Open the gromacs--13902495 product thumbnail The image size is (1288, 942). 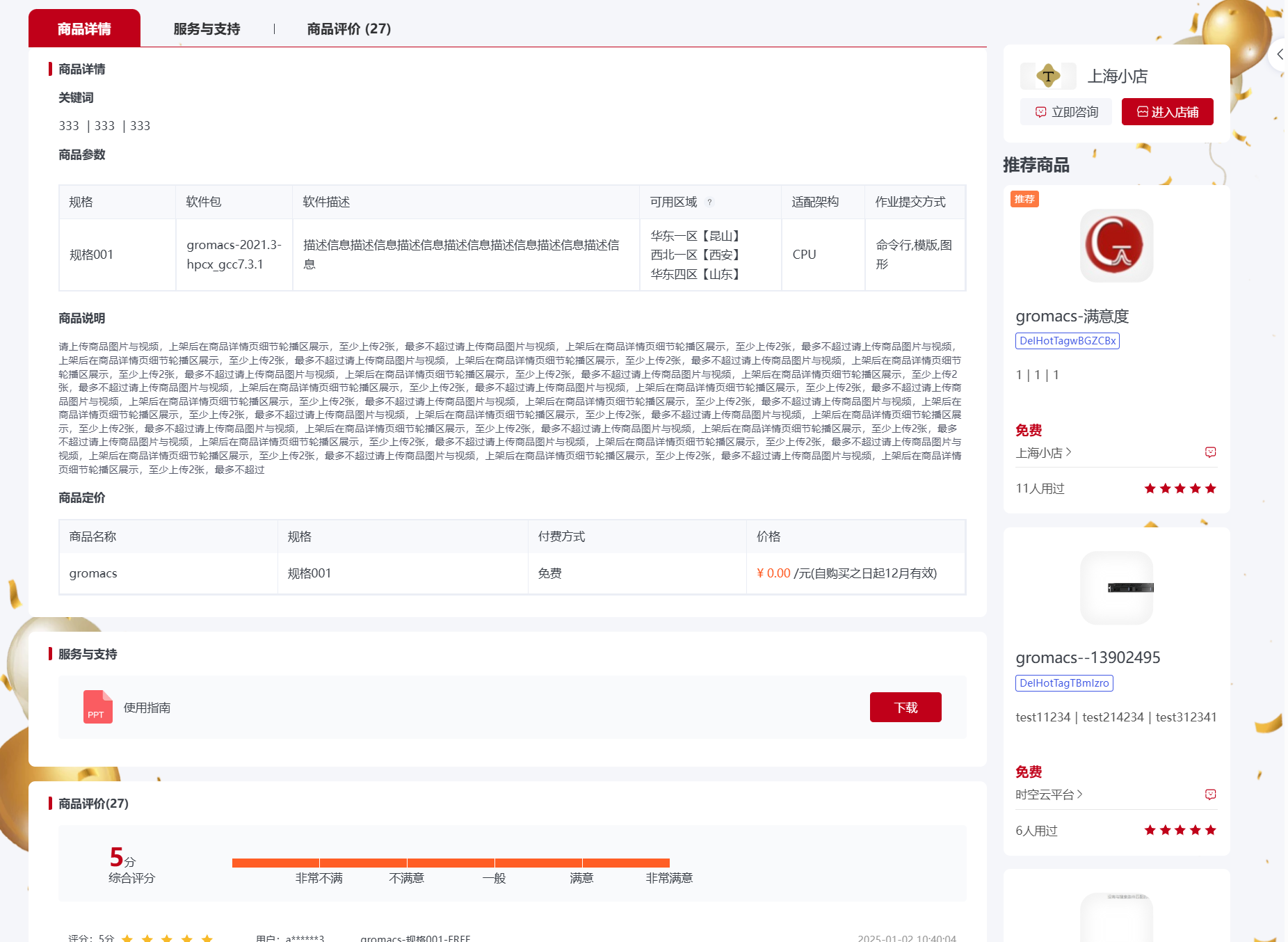point(1116,588)
